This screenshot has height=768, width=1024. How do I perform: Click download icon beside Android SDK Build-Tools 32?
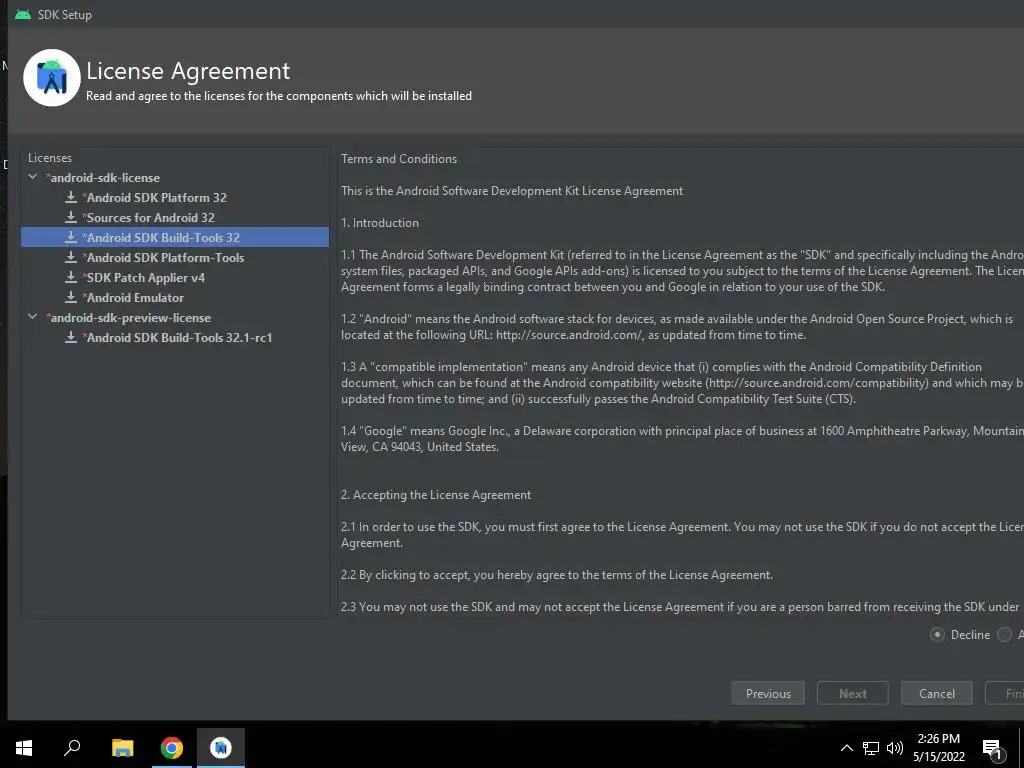[71, 237]
